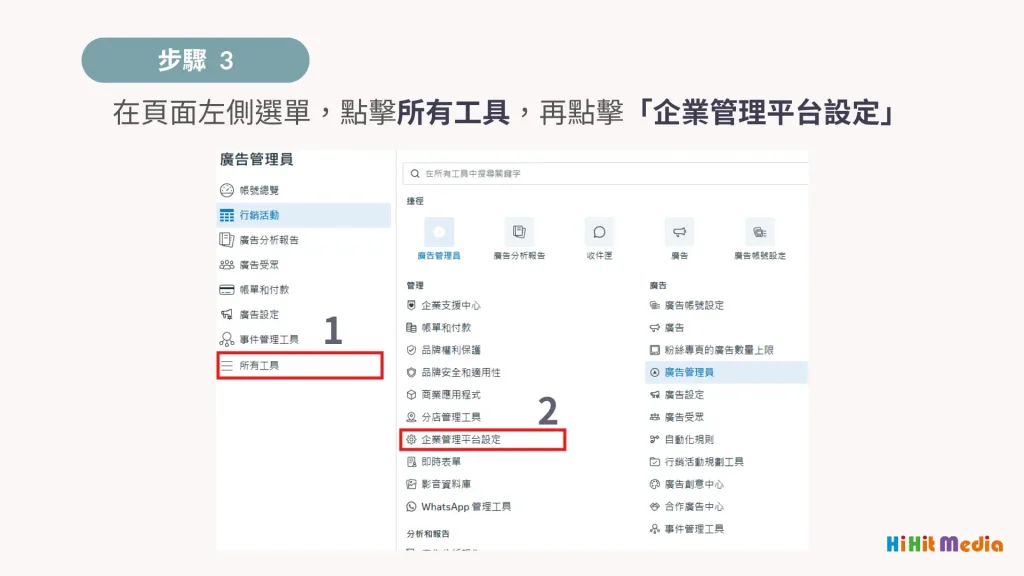
Task: Click the 廣告帳號設定 shortcut icon
Action: point(759,232)
